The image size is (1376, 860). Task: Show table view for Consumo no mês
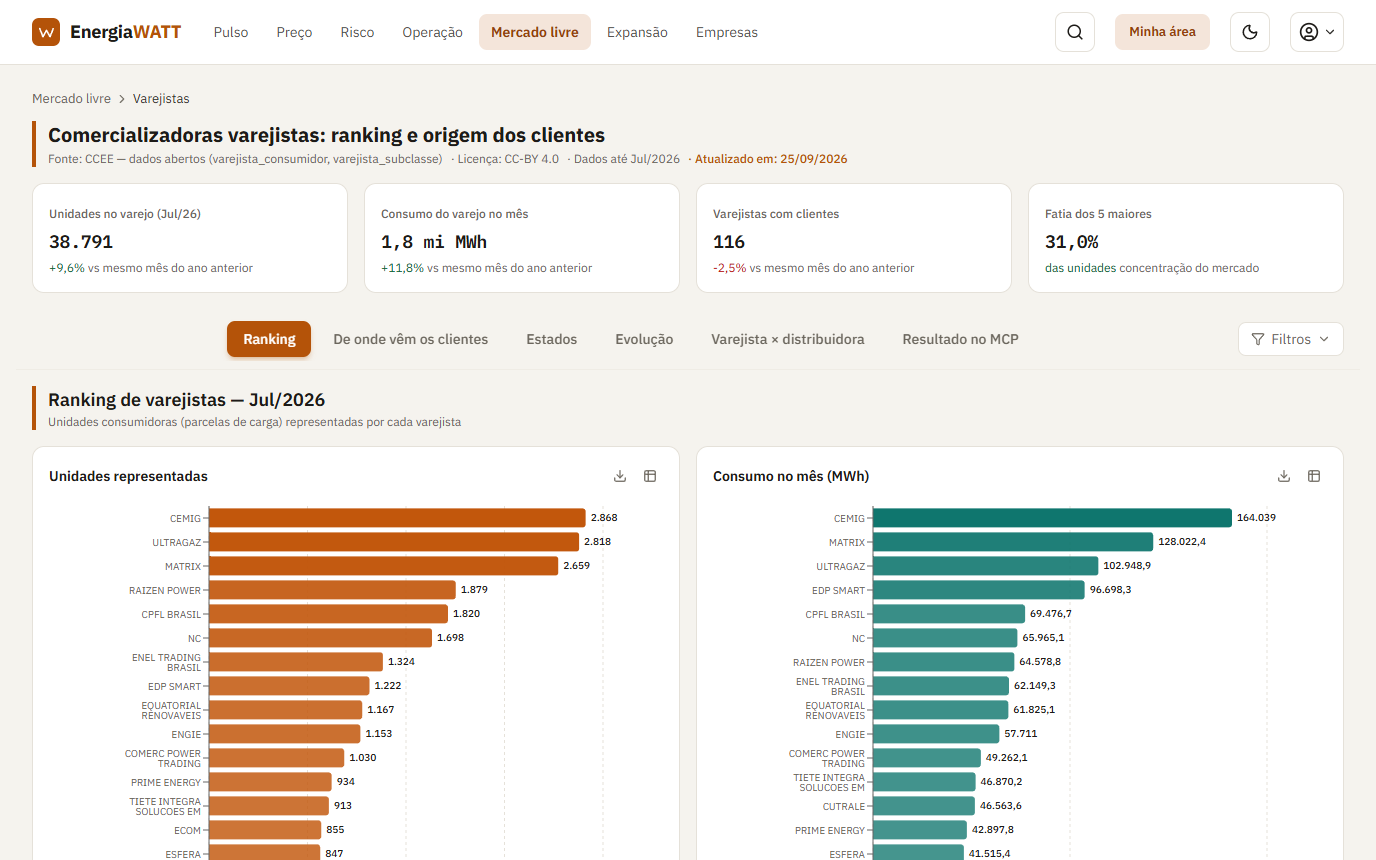(x=1314, y=476)
